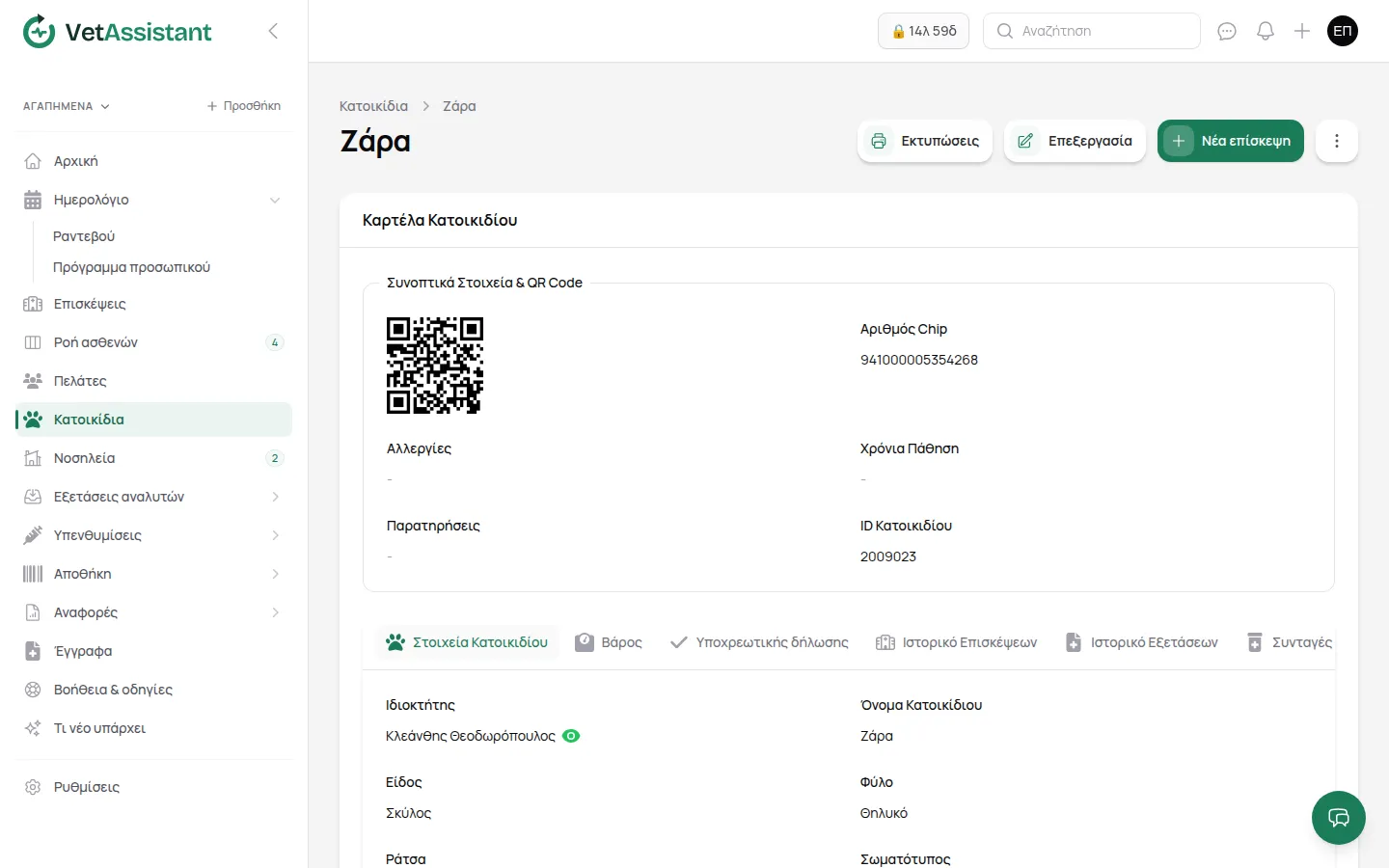Click Προσθήκη in favorites

point(244,106)
